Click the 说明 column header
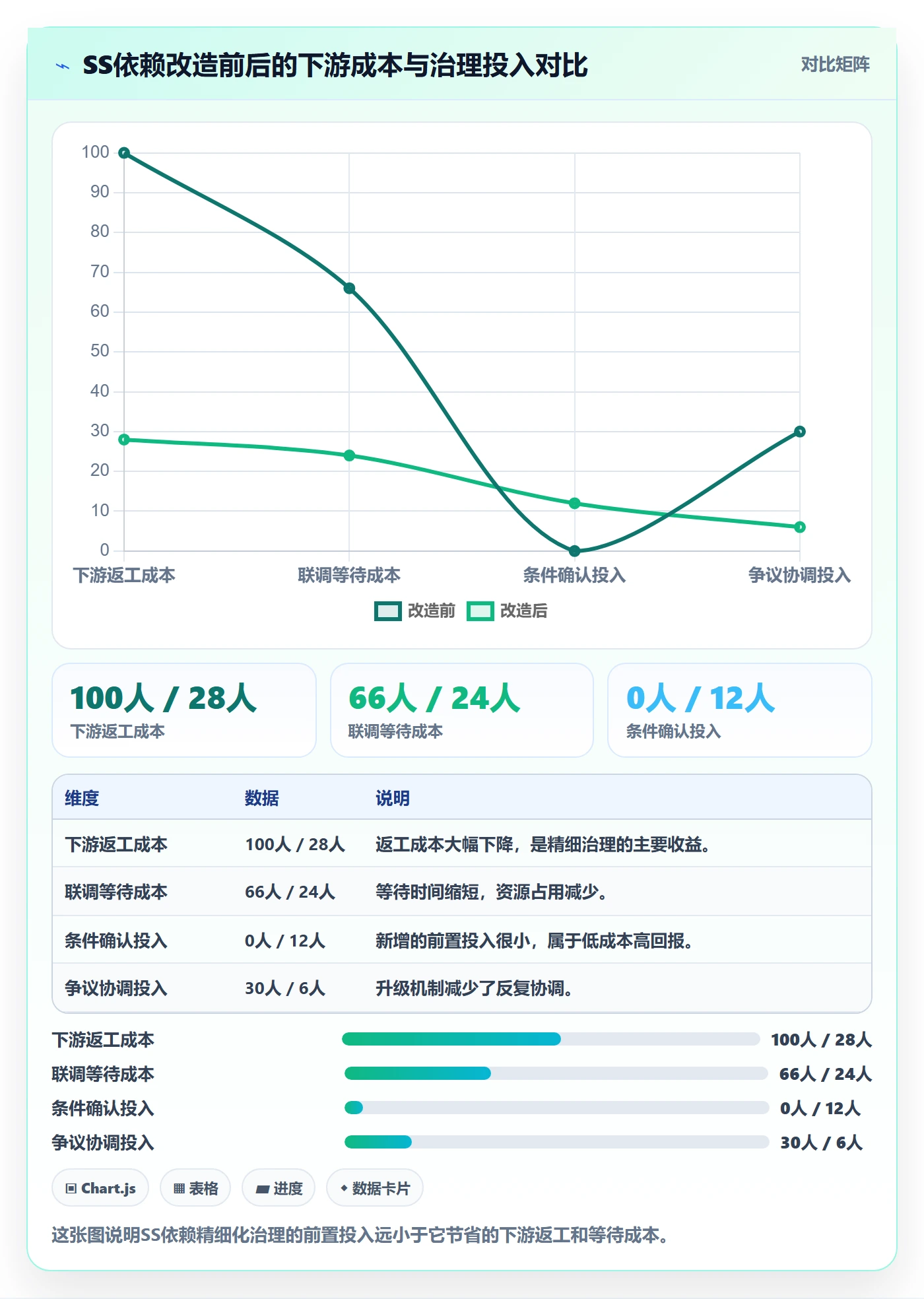Screen dimensions: 924x1299 click(393, 798)
